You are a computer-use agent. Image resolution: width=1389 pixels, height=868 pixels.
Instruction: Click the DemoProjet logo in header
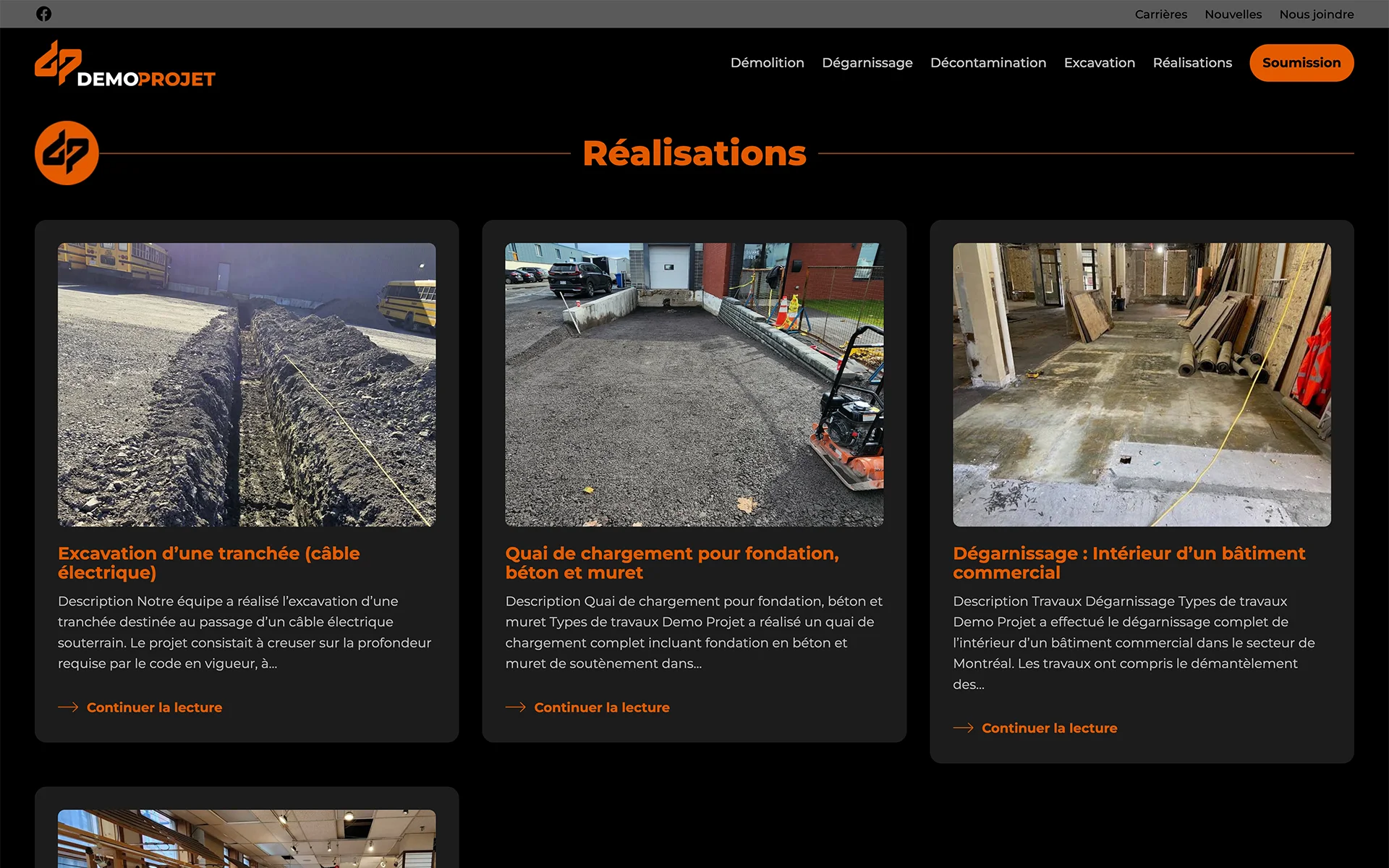[125, 64]
